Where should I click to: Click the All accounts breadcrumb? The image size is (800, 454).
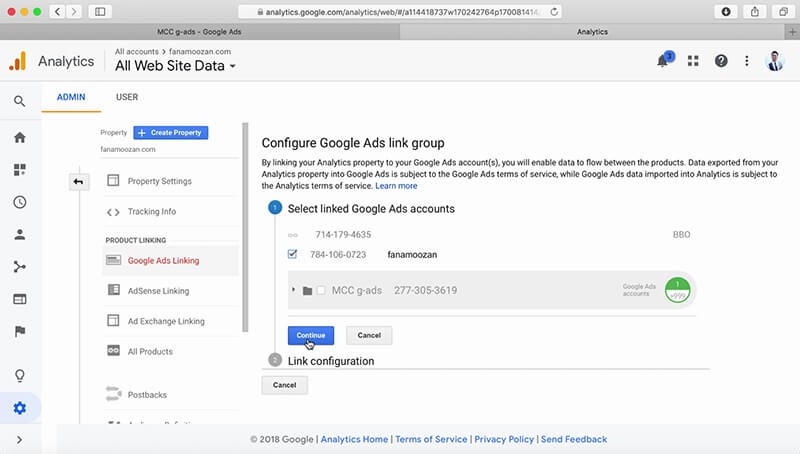click(137, 52)
